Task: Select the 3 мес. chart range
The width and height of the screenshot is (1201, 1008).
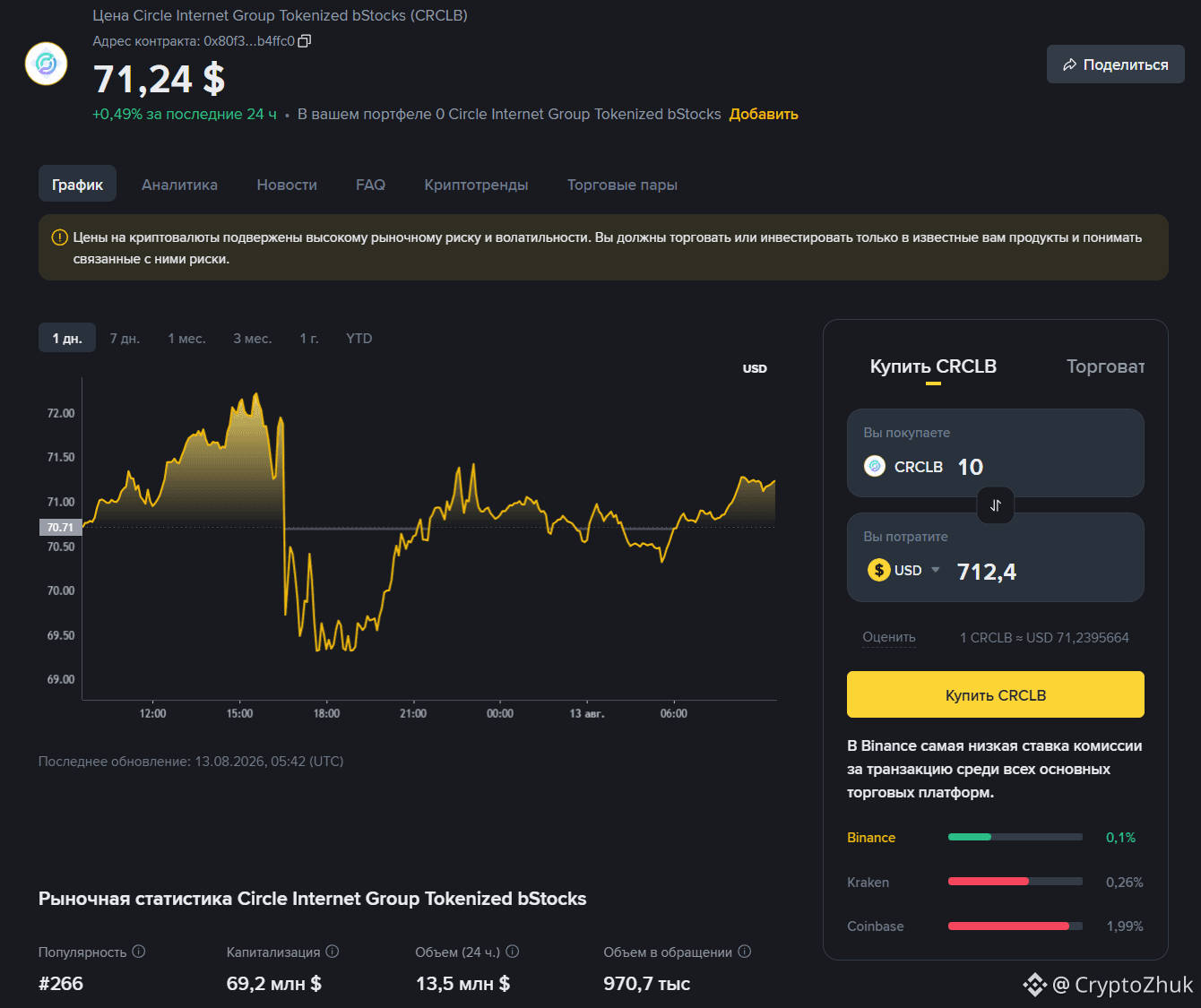Action: click(x=252, y=339)
